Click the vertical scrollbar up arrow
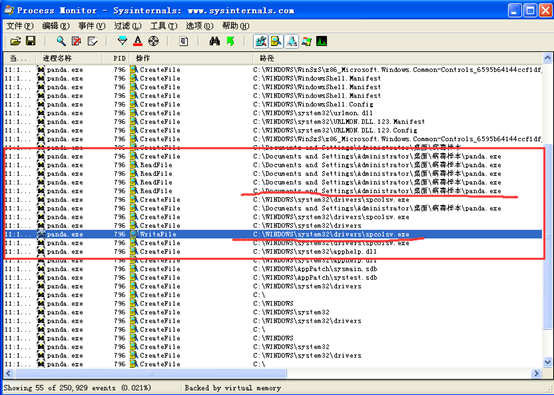The height and width of the screenshot is (395, 554). [x=547, y=58]
